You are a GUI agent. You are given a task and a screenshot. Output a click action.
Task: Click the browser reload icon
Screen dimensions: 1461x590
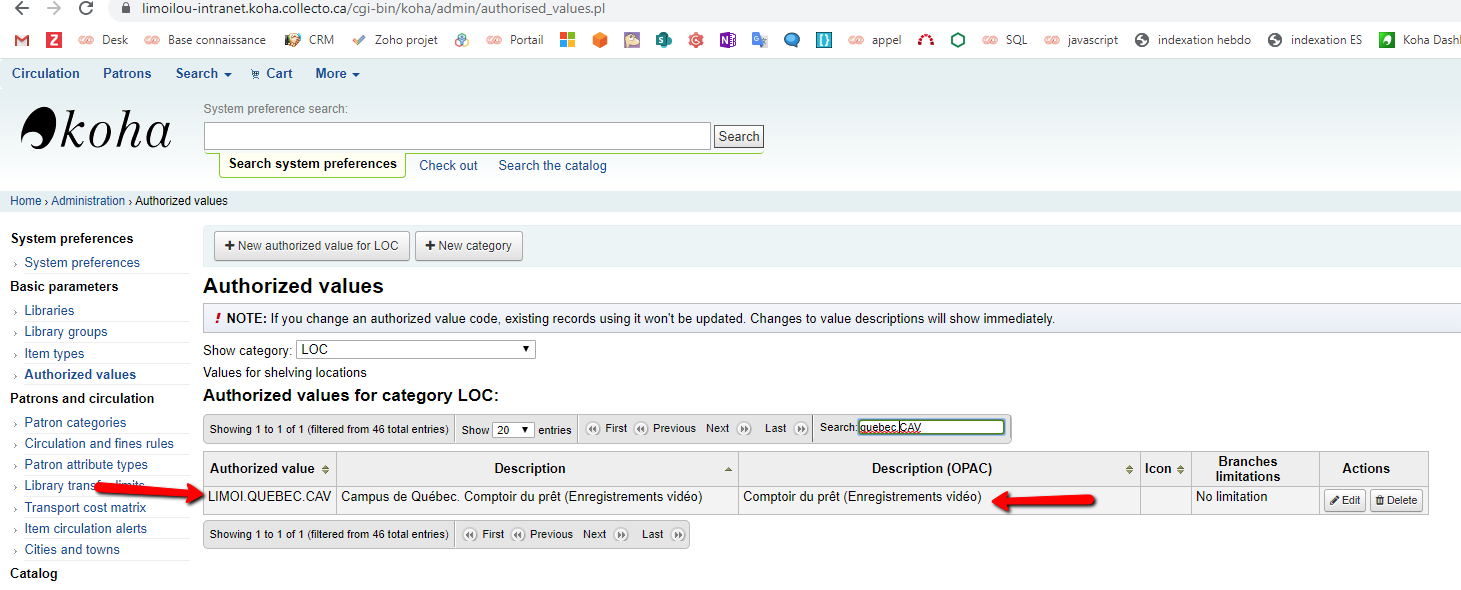pyautogui.click(x=86, y=9)
